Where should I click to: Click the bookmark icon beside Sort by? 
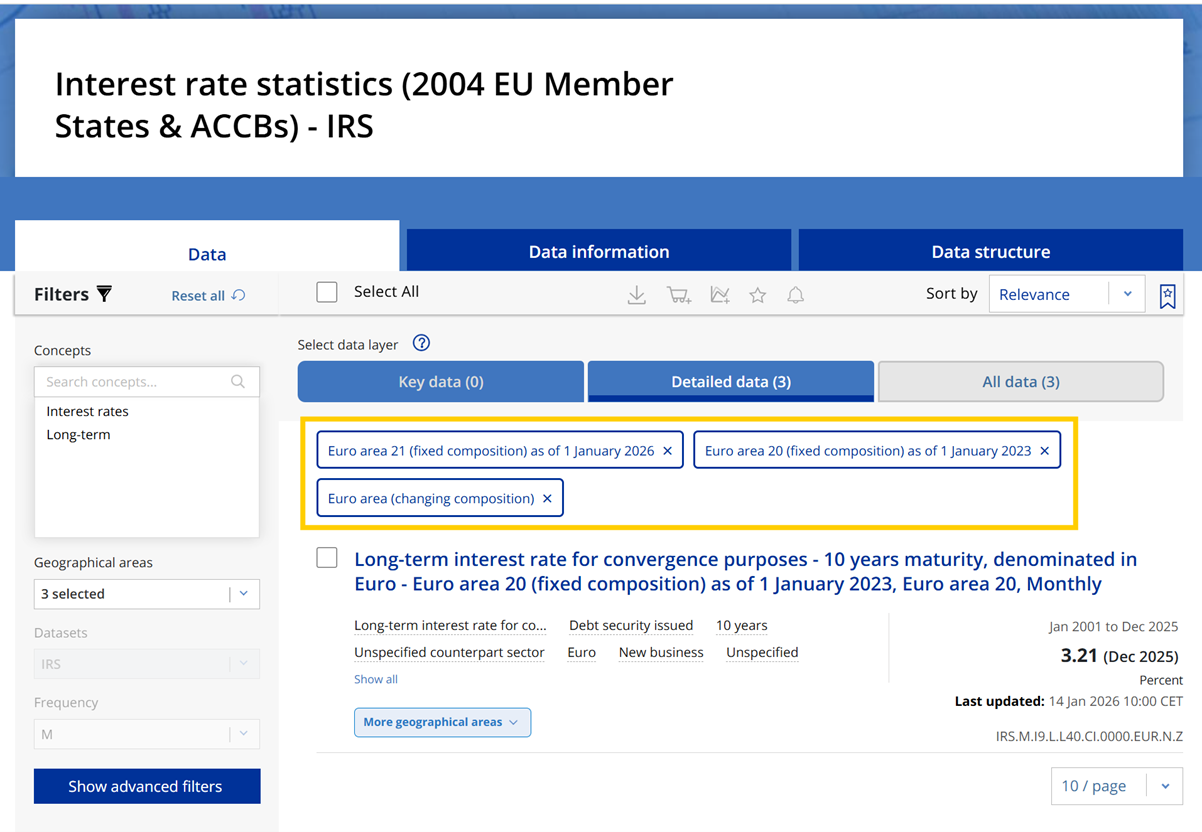pyautogui.click(x=1167, y=295)
